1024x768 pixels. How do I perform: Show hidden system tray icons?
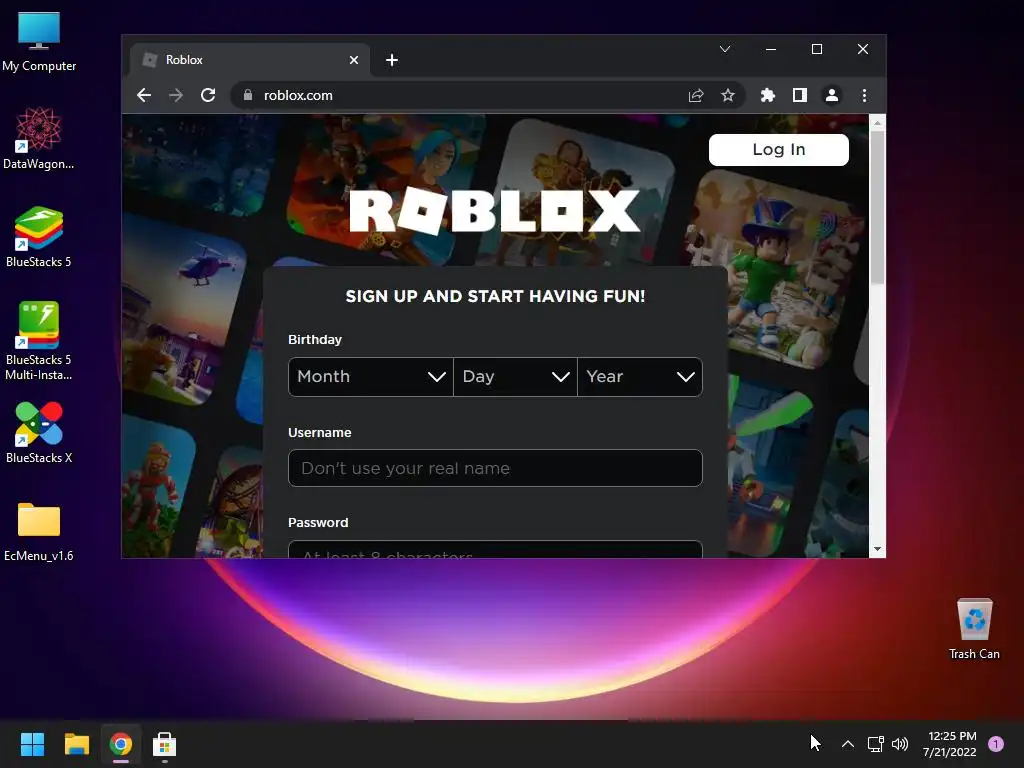(x=848, y=744)
